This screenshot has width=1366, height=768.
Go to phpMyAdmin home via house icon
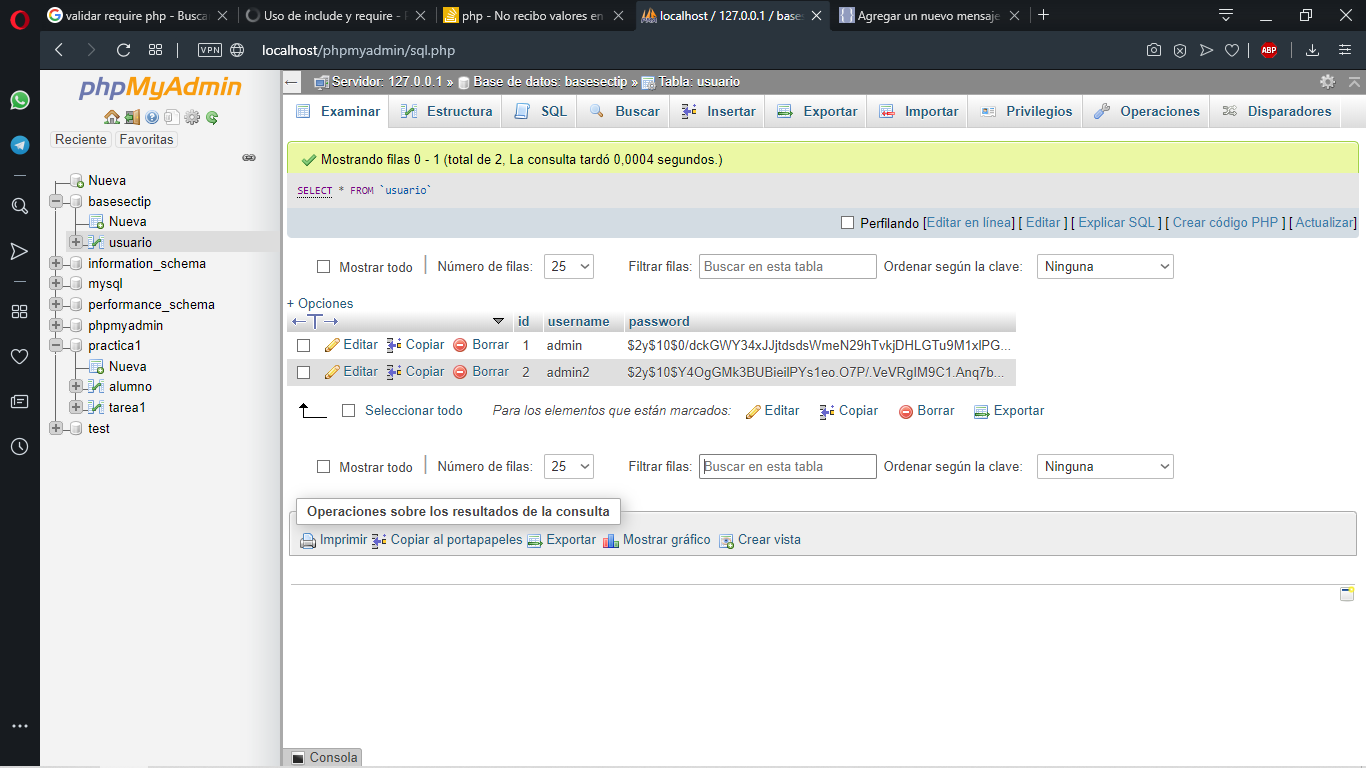(111, 117)
